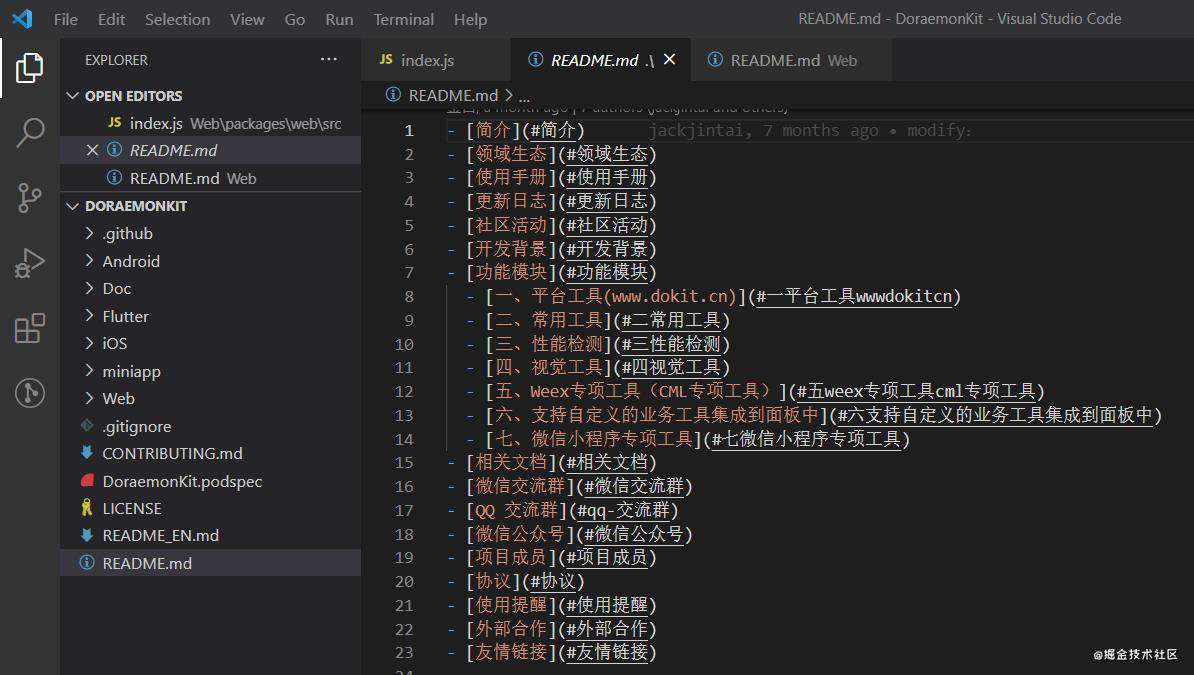Click the .gitignore file icon
1194x675 pixels.
87,426
